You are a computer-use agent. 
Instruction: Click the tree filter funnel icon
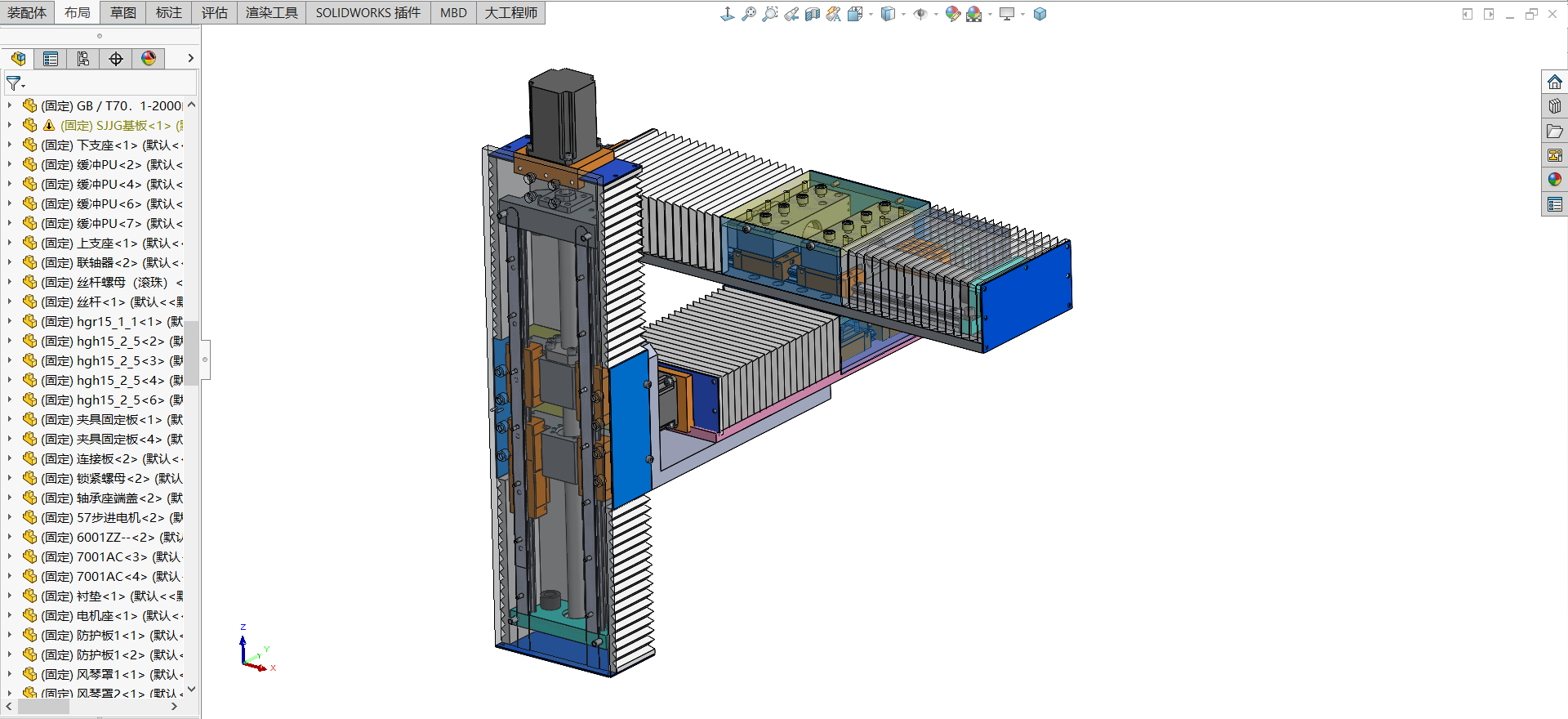(15, 83)
